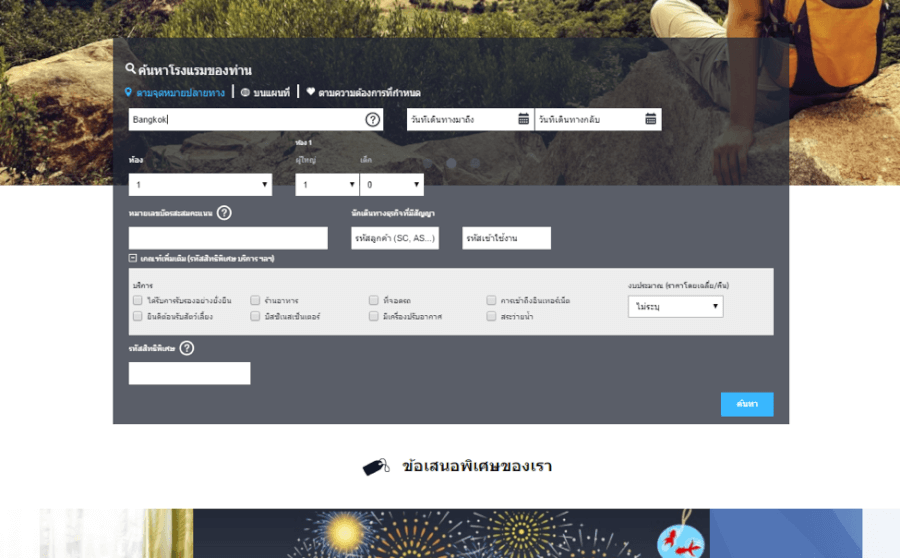900x558 pixels.
Task: Click the Bangkok destination input field
Action: click(245, 120)
